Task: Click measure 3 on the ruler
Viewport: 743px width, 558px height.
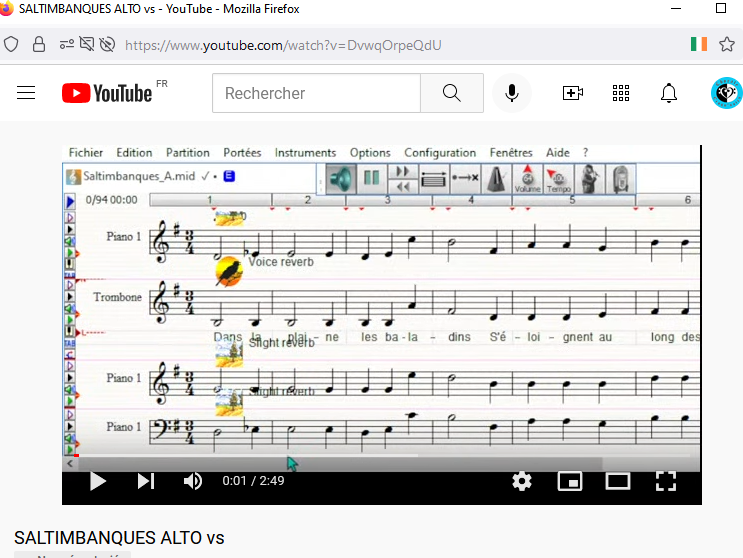Action: pos(388,199)
